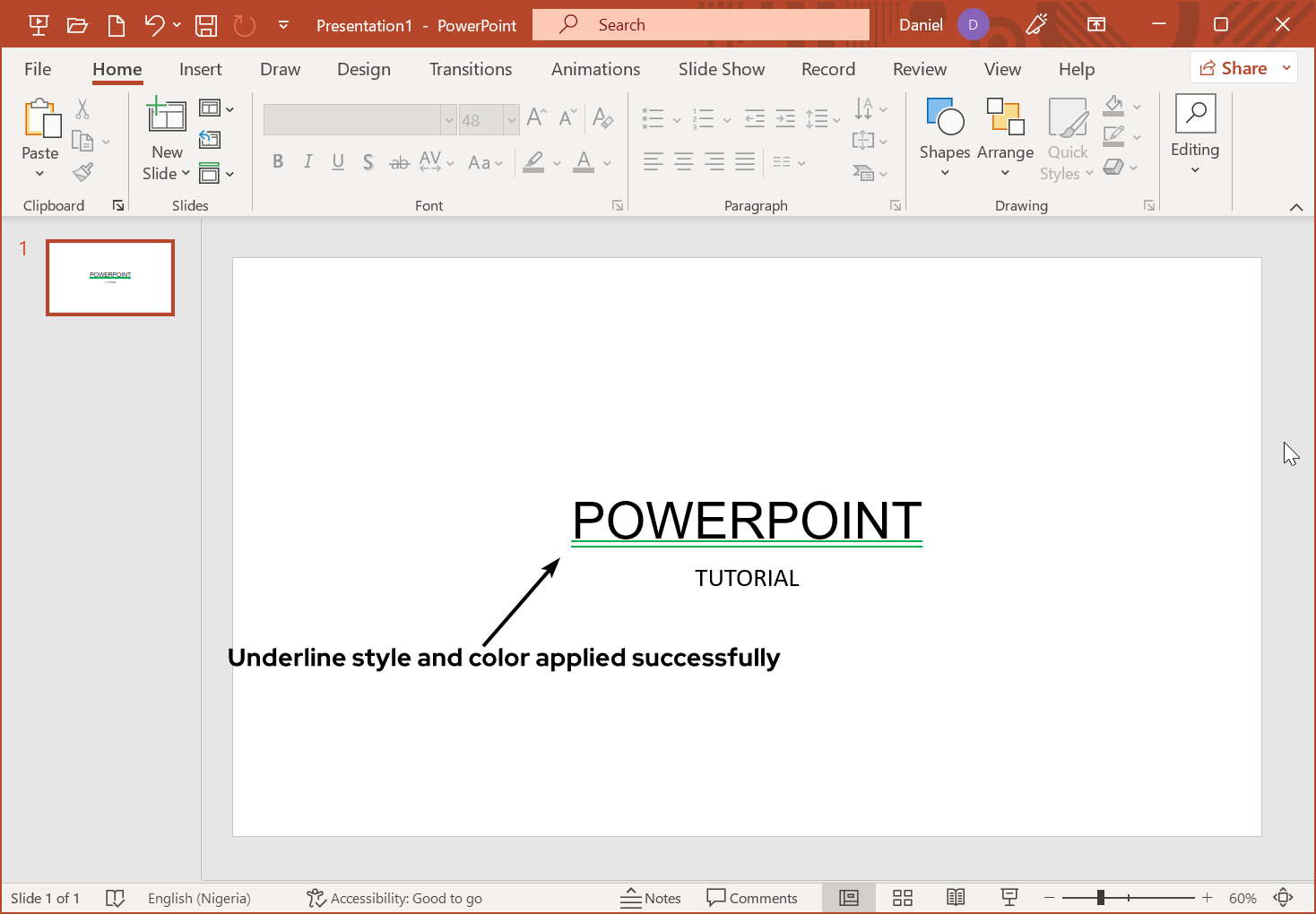Click the Reading View icon in the status bar
1316x914 pixels.
tap(956, 897)
